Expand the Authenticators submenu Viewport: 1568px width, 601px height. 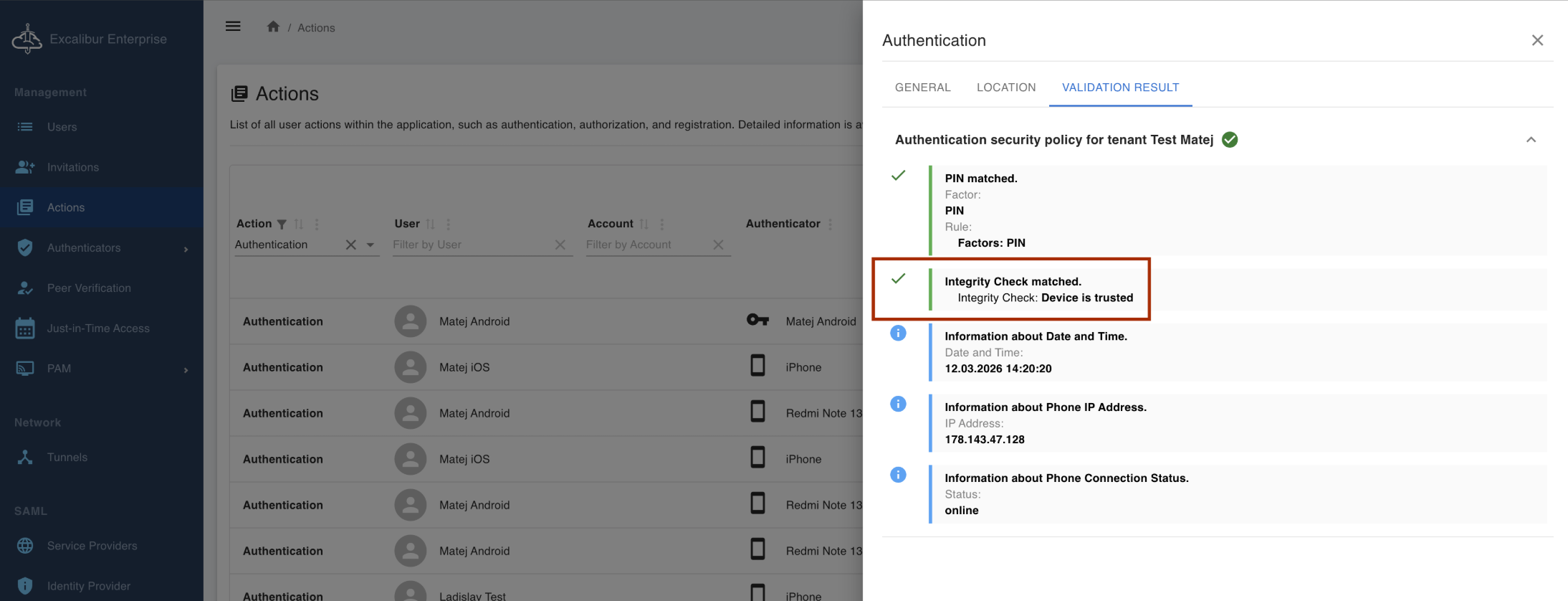point(186,249)
